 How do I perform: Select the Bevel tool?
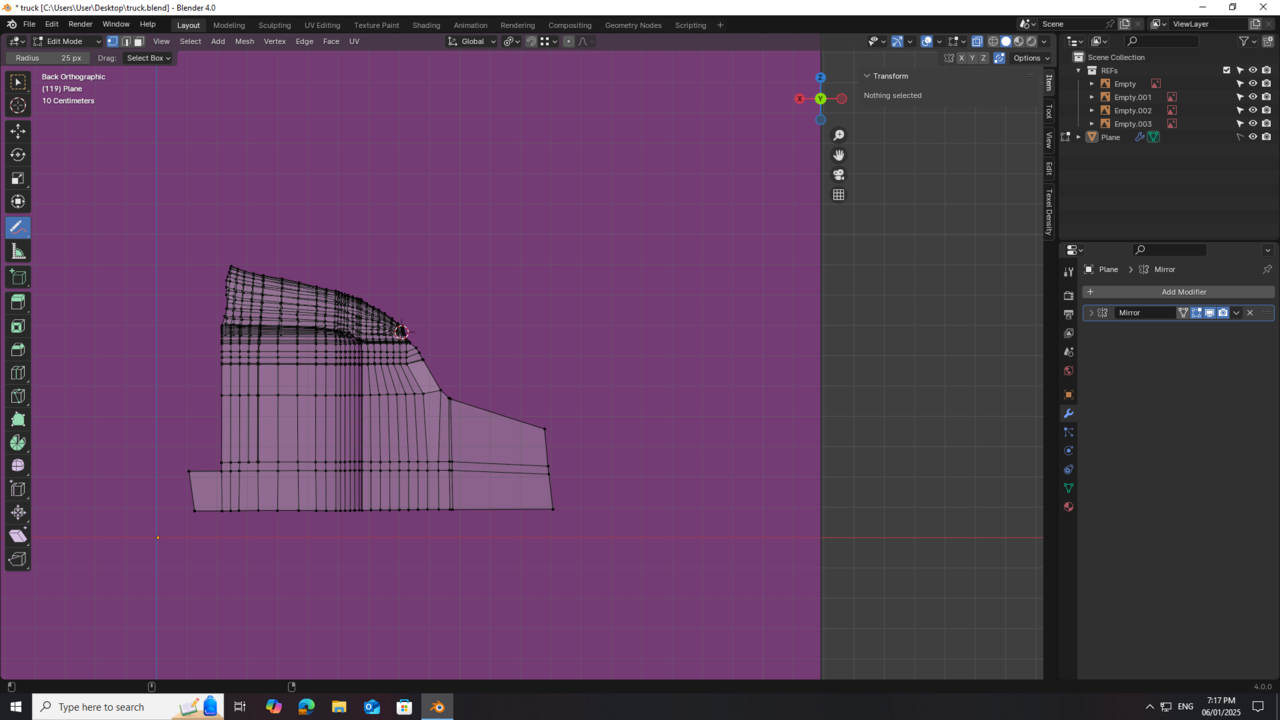[x=18, y=349]
